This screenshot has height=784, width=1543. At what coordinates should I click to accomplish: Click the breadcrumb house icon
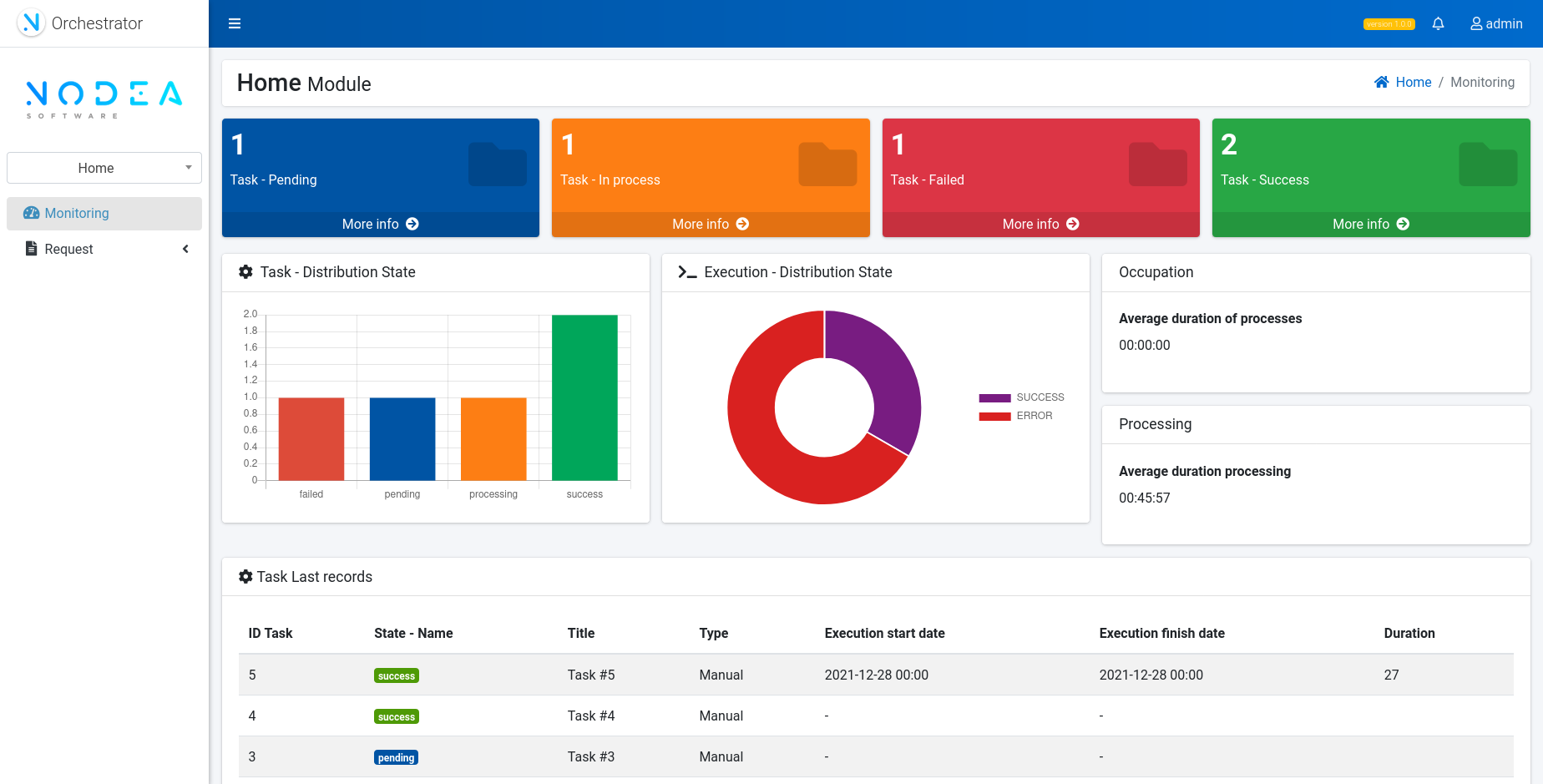1382,82
